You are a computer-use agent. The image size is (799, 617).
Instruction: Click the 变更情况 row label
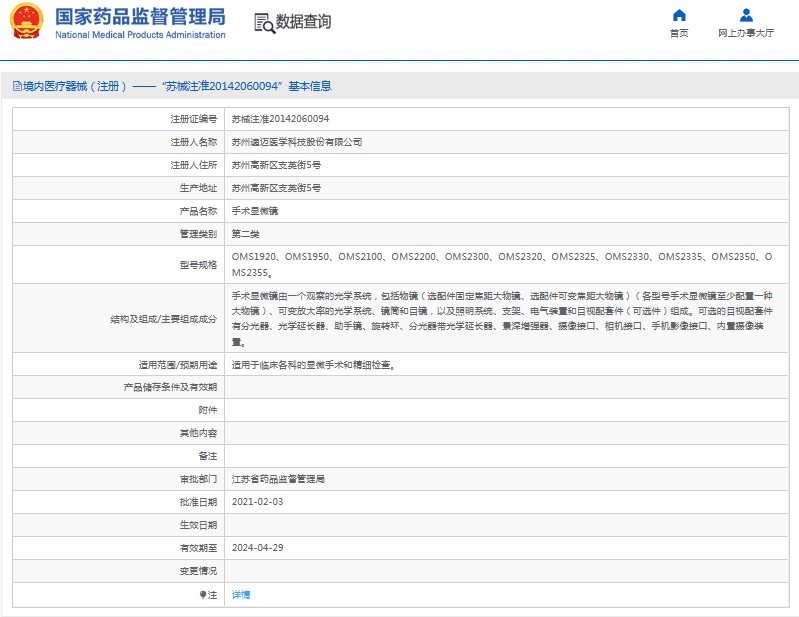(x=198, y=571)
